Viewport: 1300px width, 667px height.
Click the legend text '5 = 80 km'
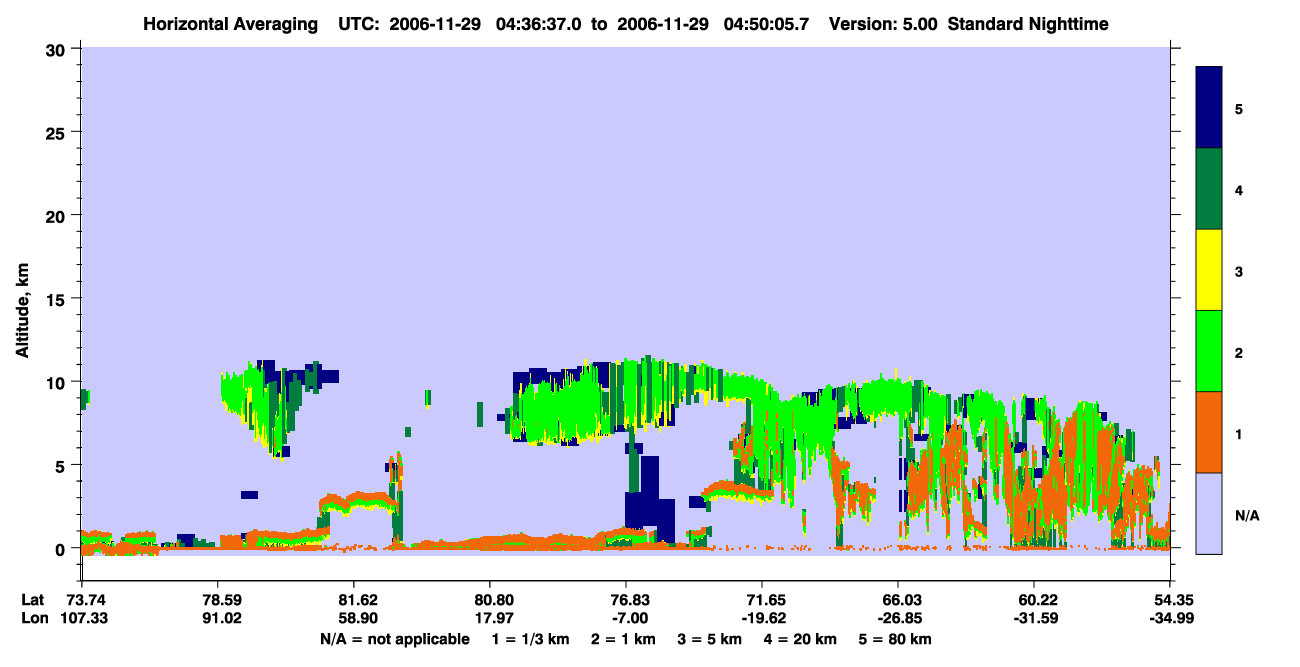pos(895,639)
